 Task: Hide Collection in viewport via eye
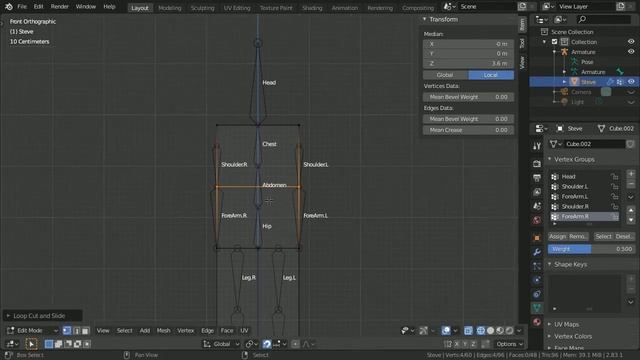point(631,42)
